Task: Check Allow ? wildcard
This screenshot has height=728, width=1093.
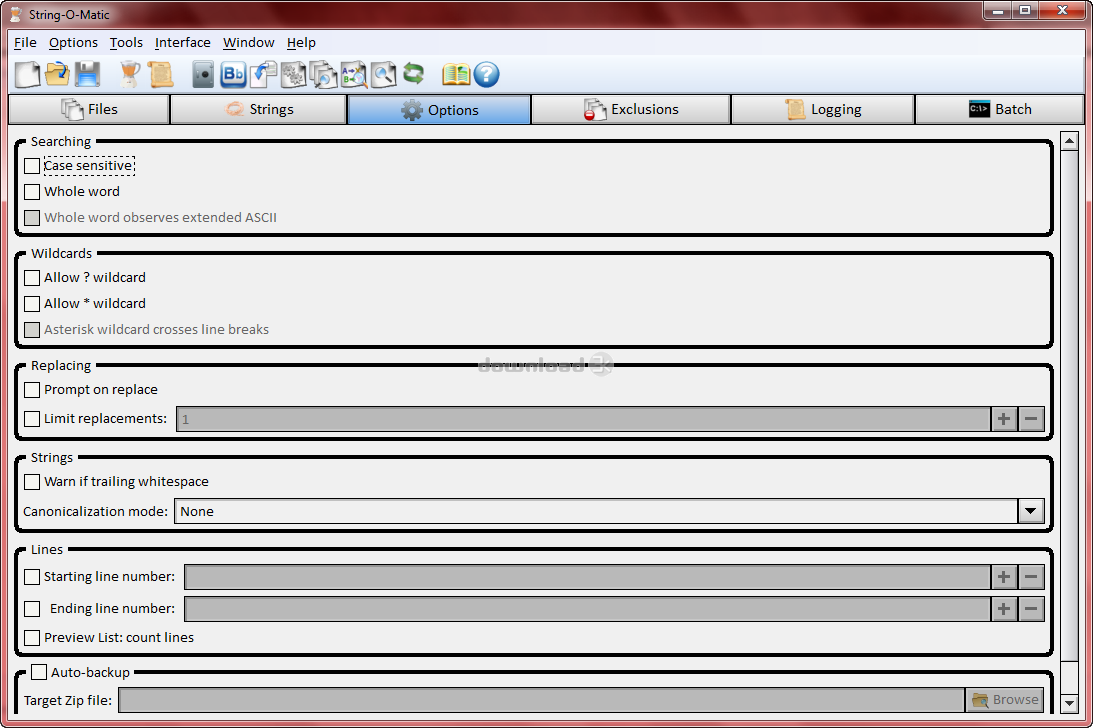Action: pos(32,278)
